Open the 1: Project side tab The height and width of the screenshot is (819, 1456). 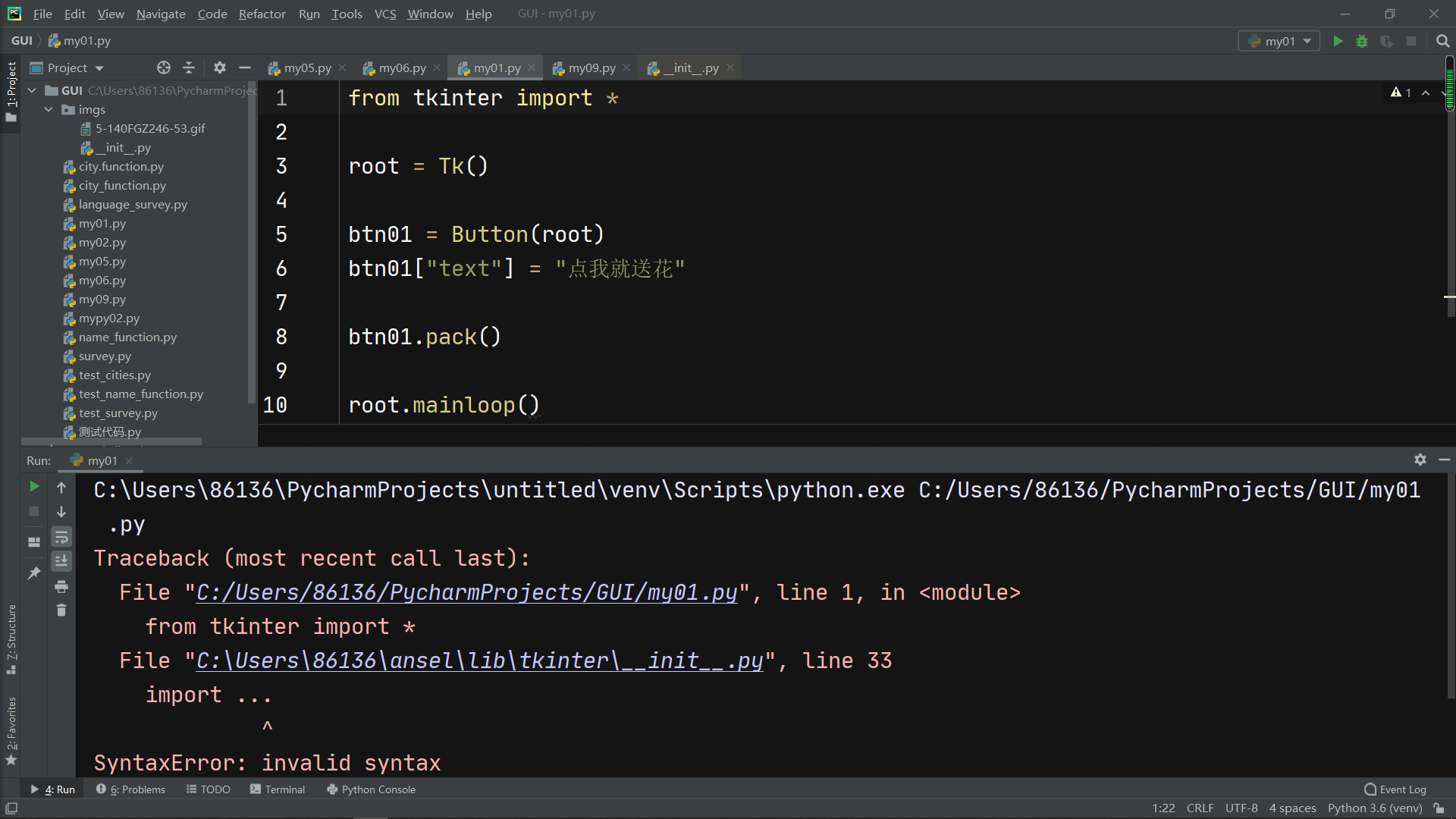[x=11, y=93]
